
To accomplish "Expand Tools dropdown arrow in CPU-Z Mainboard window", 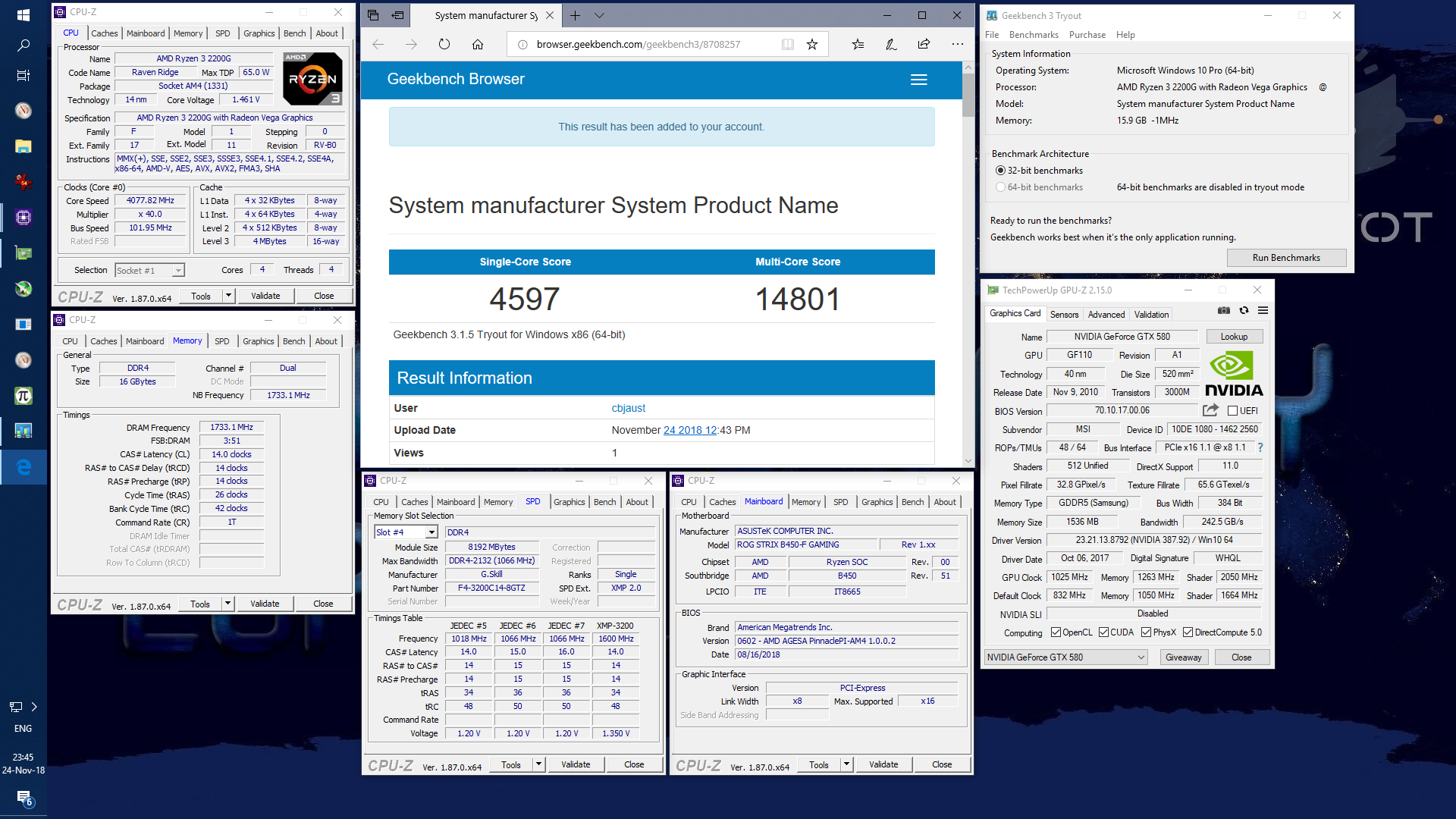I will [x=846, y=764].
